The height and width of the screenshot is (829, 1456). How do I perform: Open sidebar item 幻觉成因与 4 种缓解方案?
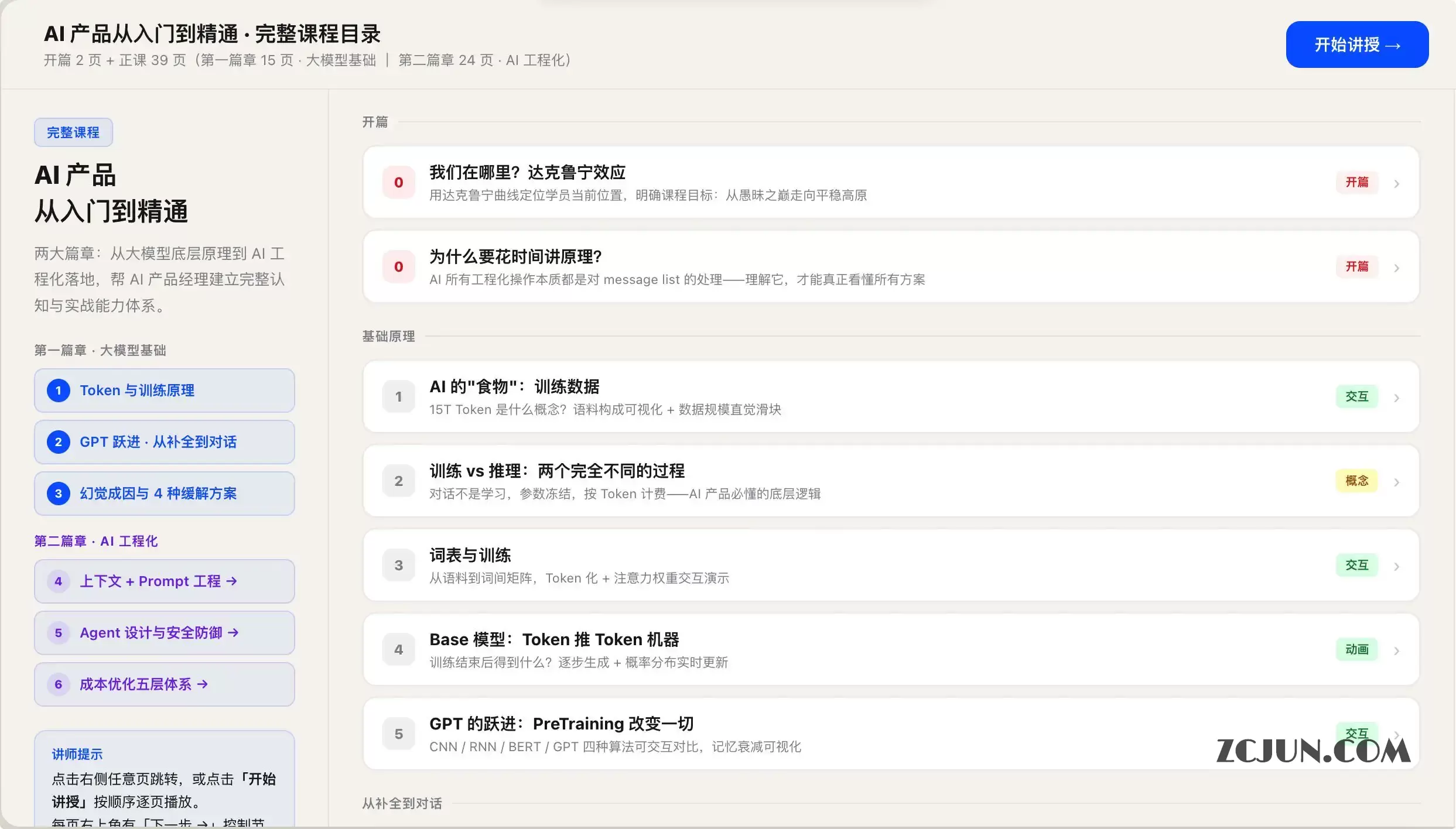click(164, 494)
